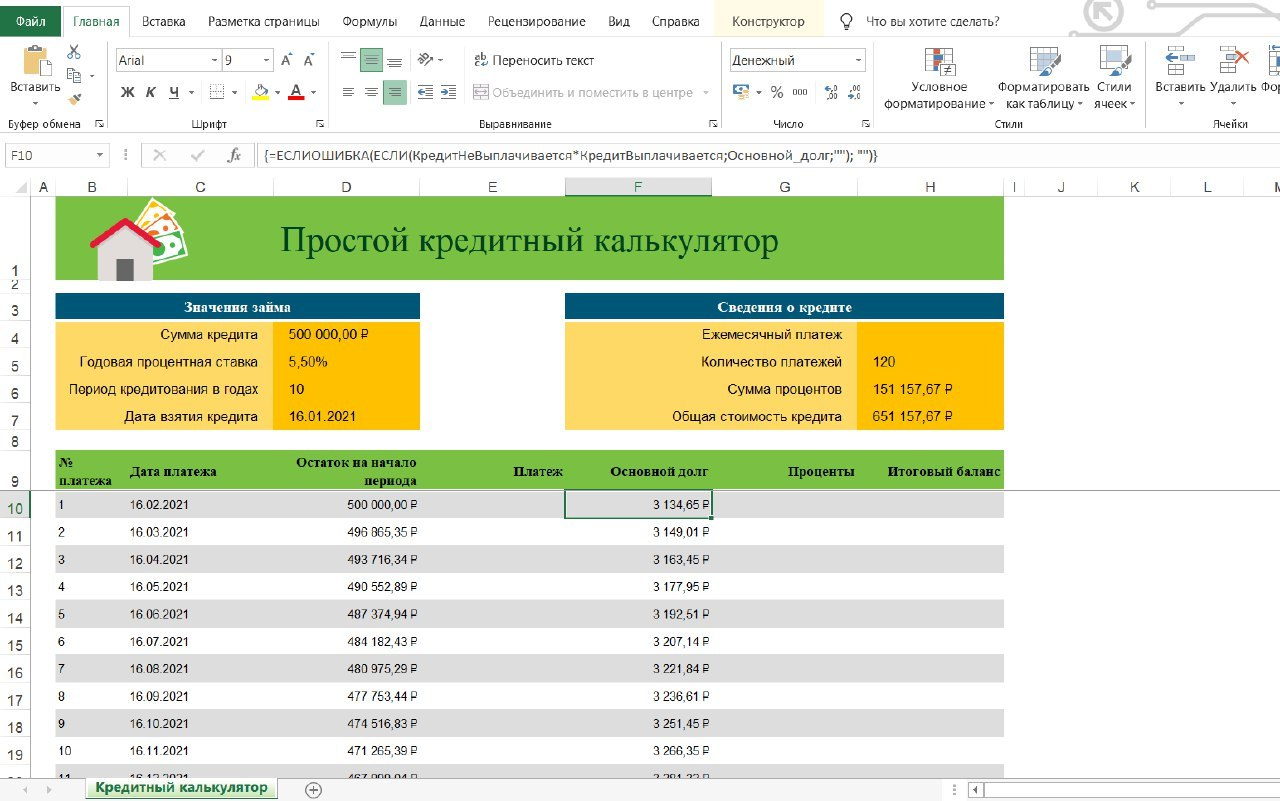Add a new sheet with plus icon
The height and width of the screenshot is (801, 1280).
click(313, 789)
